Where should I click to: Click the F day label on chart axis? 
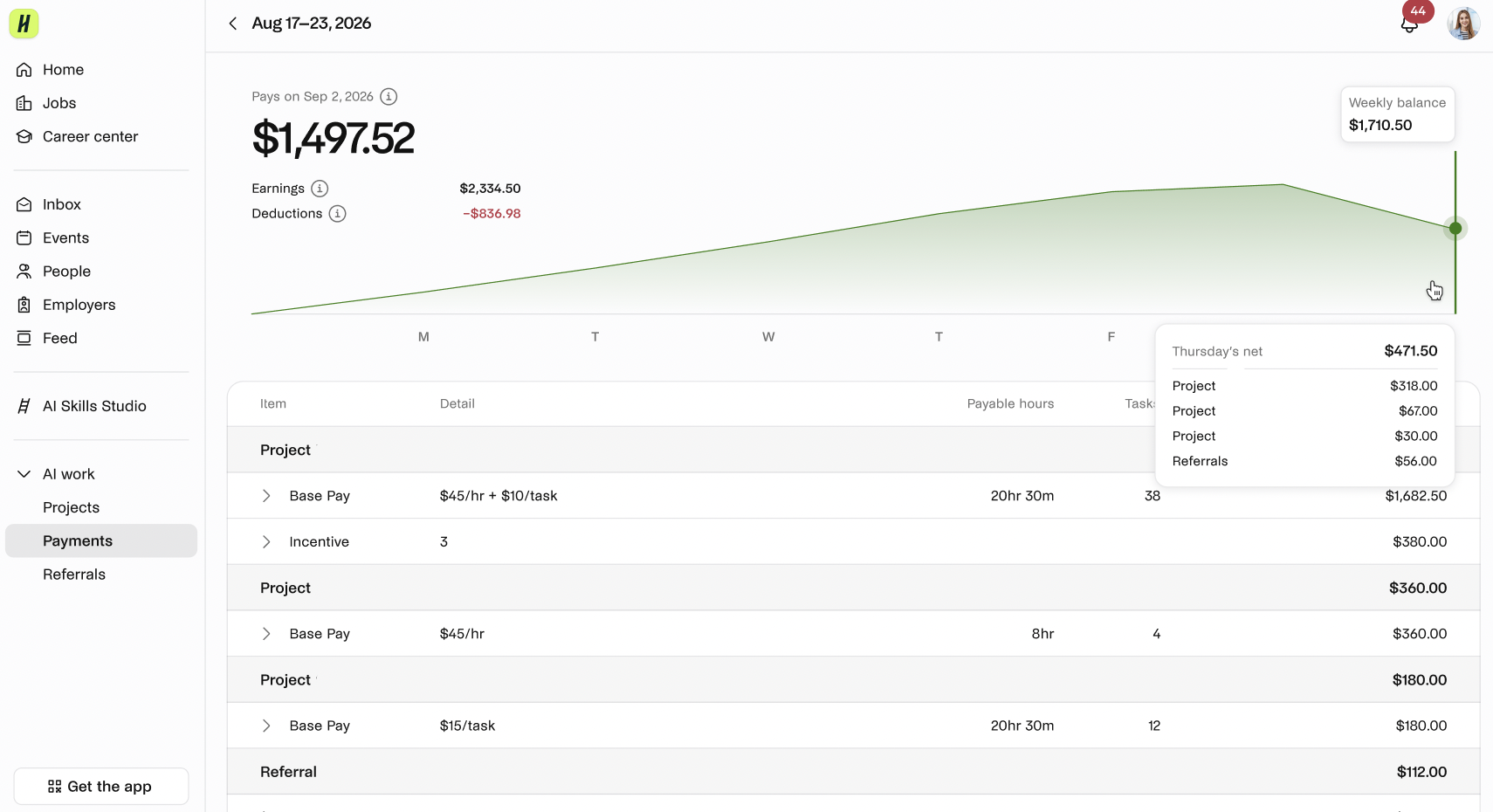(x=1111, y=337)
